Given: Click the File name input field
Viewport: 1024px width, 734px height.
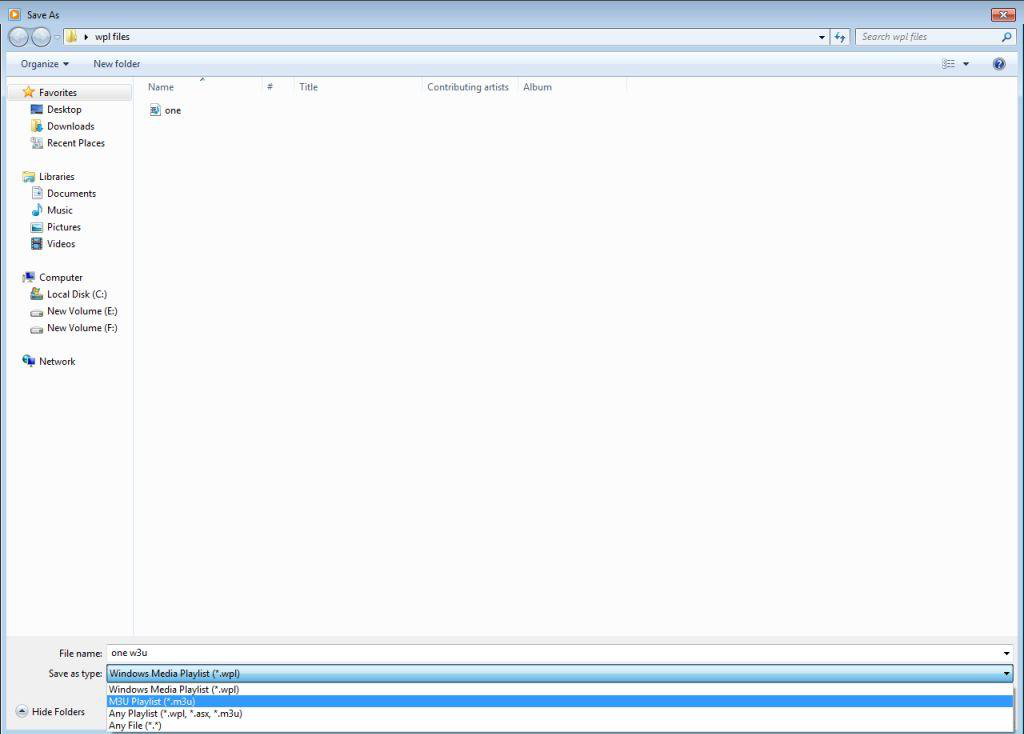Looking at the screenshot, I should [554, 652].
